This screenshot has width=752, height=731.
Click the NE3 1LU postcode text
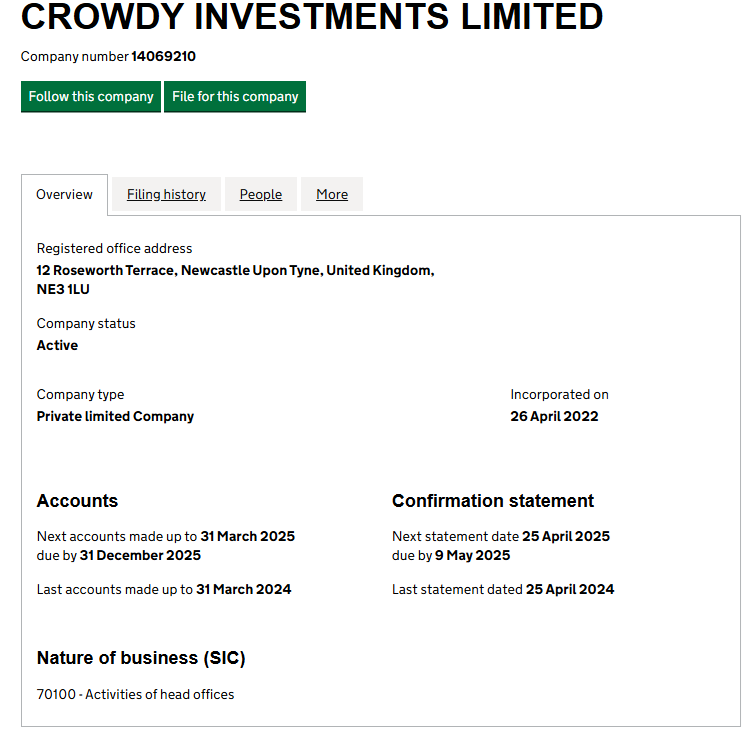pos(63,289)
